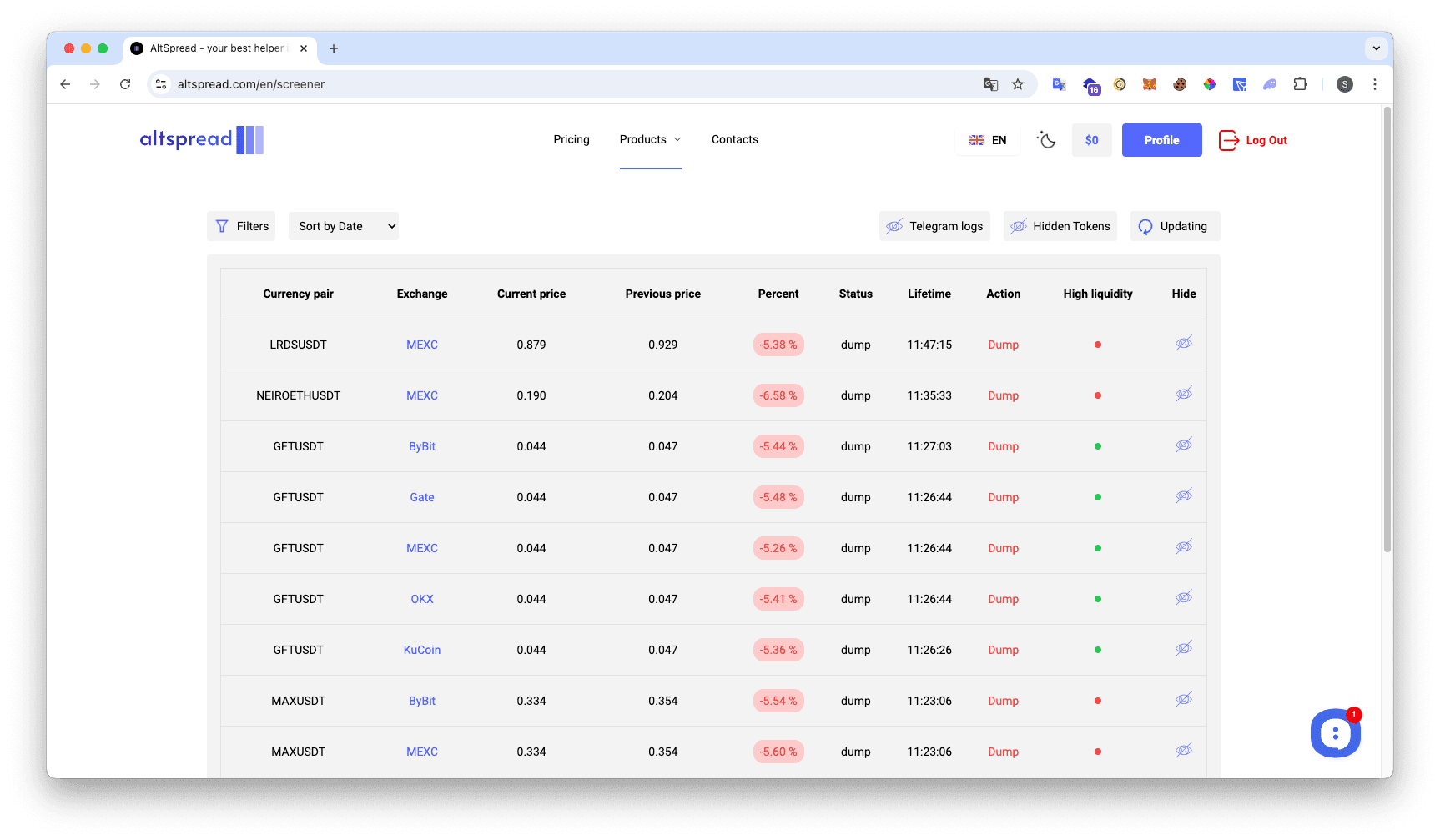The height and width of the screenshot is (840, 1440).
Task: Click the browser forward arrow
Action: point(95,84)
